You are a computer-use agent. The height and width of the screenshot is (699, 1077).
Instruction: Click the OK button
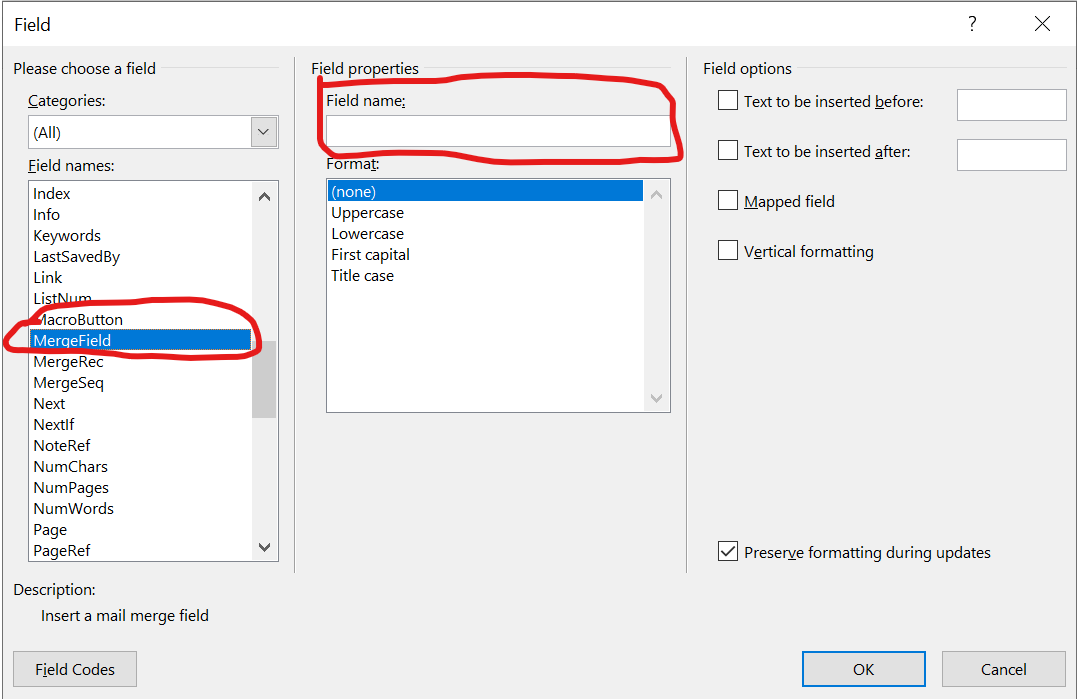tap(863, 670)
